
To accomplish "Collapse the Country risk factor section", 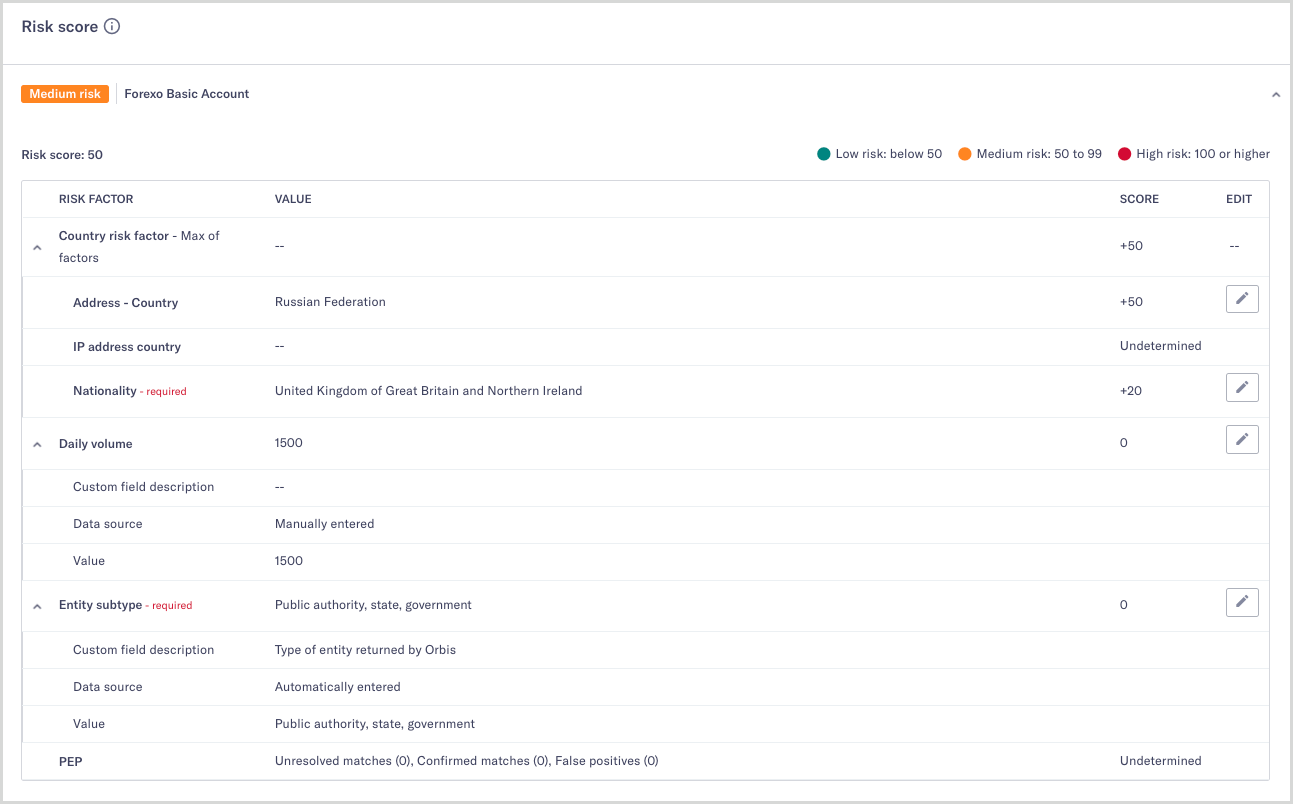I will pyautogui.click(x=37, y=246).
